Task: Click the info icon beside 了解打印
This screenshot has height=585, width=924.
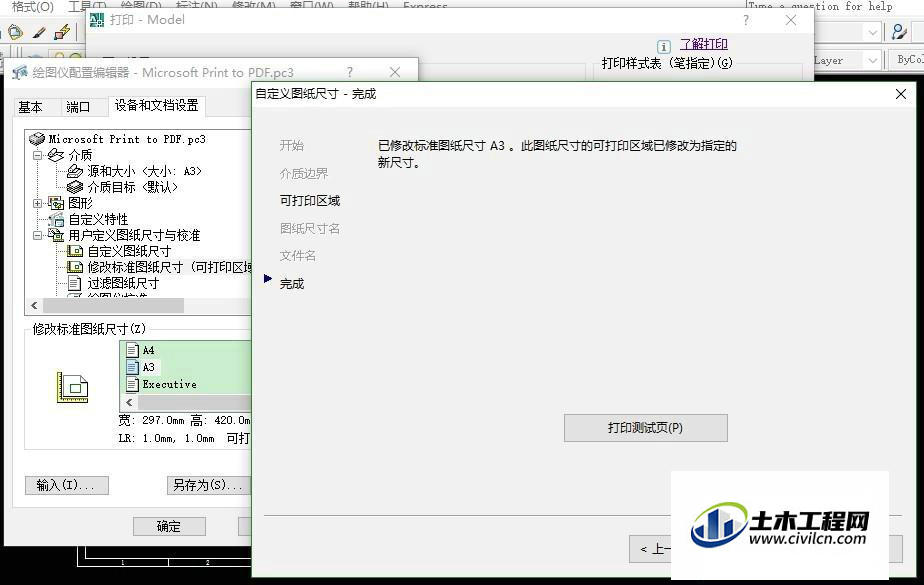Action: pos(664,46)
